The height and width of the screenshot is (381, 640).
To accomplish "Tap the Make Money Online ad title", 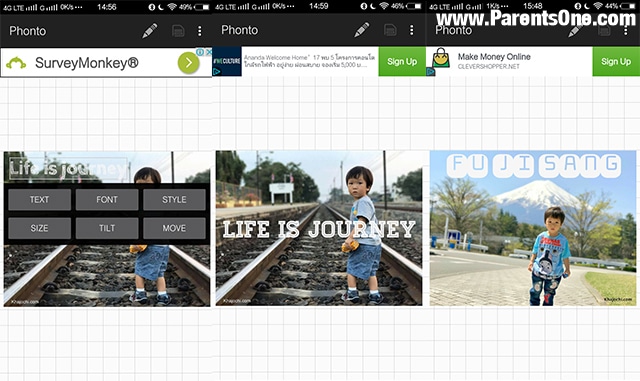I will point(494,57).
